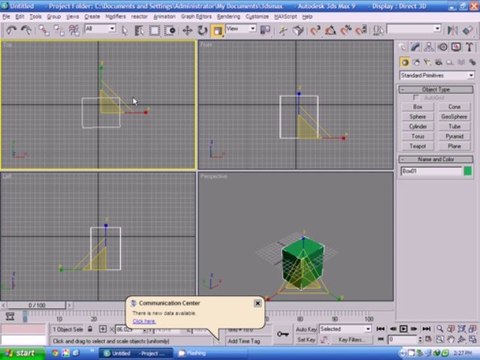This screenshot has width=480, height=360.
Task: Switch to the Modify command panel tab
Action: (x=415, y=47)
